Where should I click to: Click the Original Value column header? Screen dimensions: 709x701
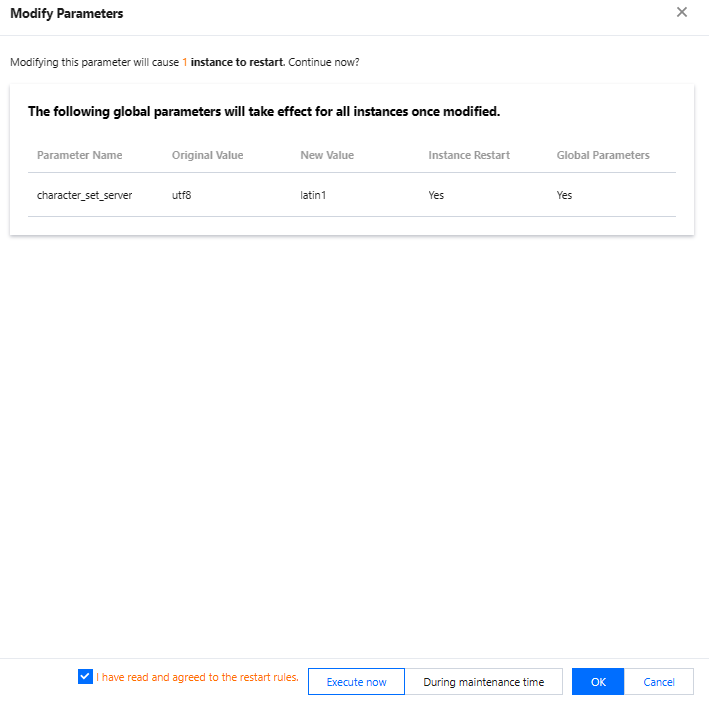pyautogui.click(x=208, y=156)
